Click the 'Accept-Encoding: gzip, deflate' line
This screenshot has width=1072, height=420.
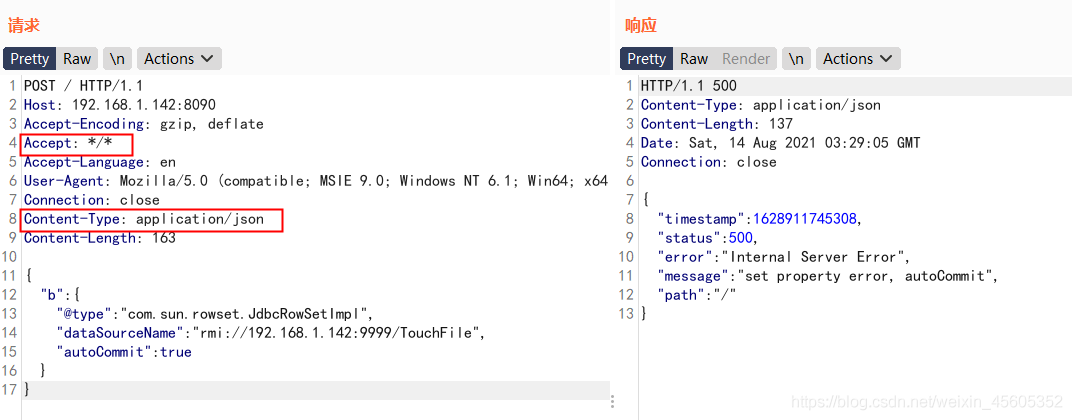coord(144,124)
